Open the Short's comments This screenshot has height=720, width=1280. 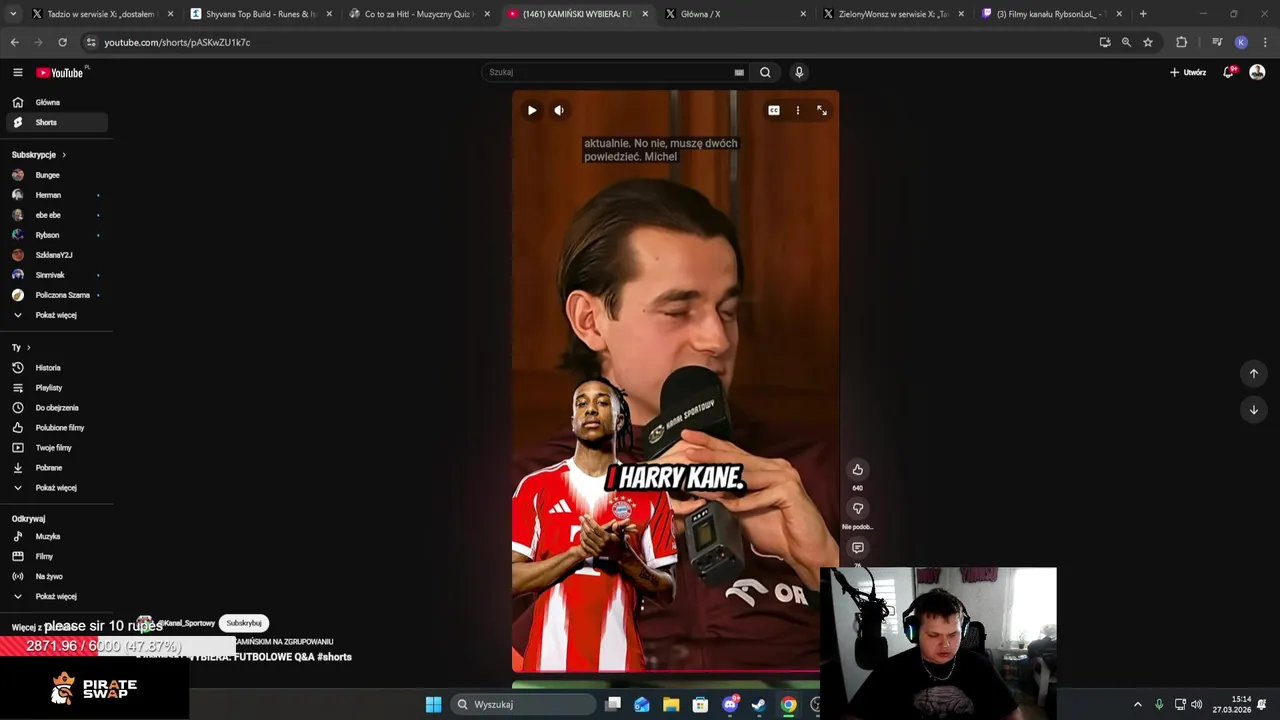click(857, 548)
